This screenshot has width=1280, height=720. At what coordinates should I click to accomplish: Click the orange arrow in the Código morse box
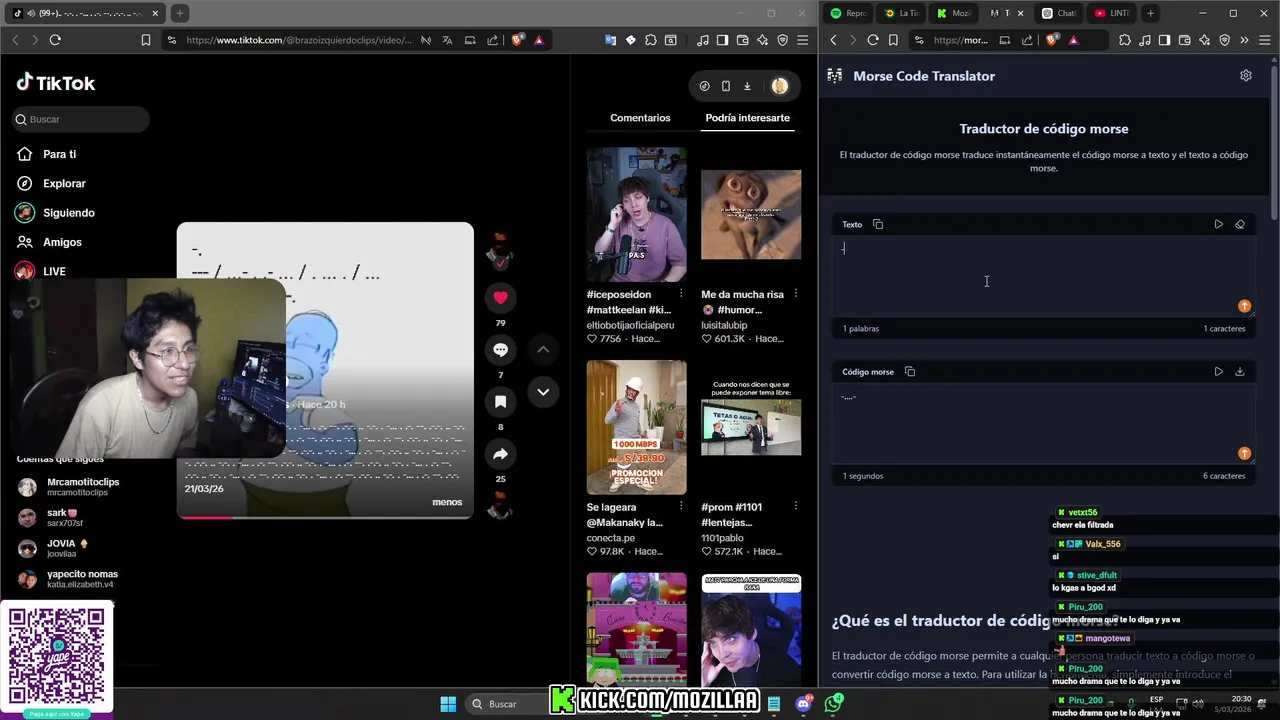click(1244, 453)
